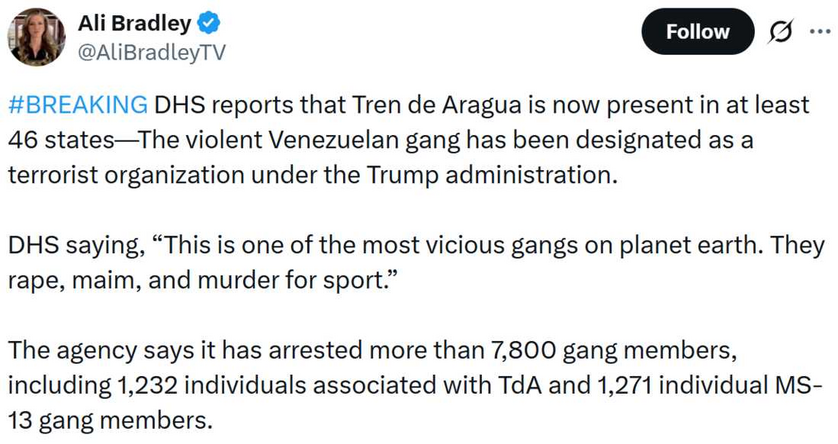This screenshot has width=838, height=444.
Task: Click the phrase "planet earth"
Action: tap(708, 245)
